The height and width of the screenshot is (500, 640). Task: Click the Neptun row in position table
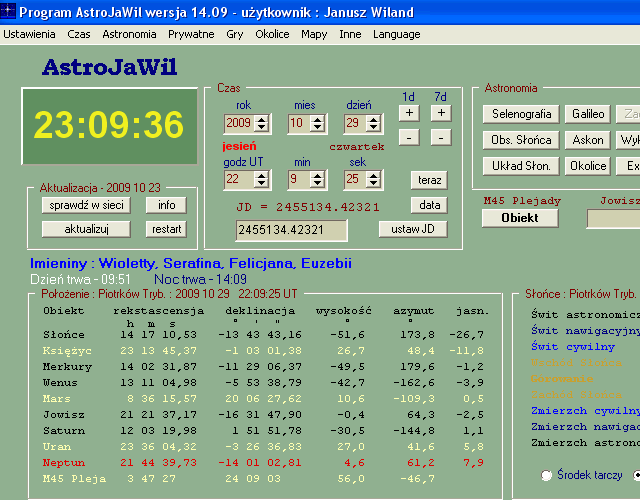pos(263,463)
